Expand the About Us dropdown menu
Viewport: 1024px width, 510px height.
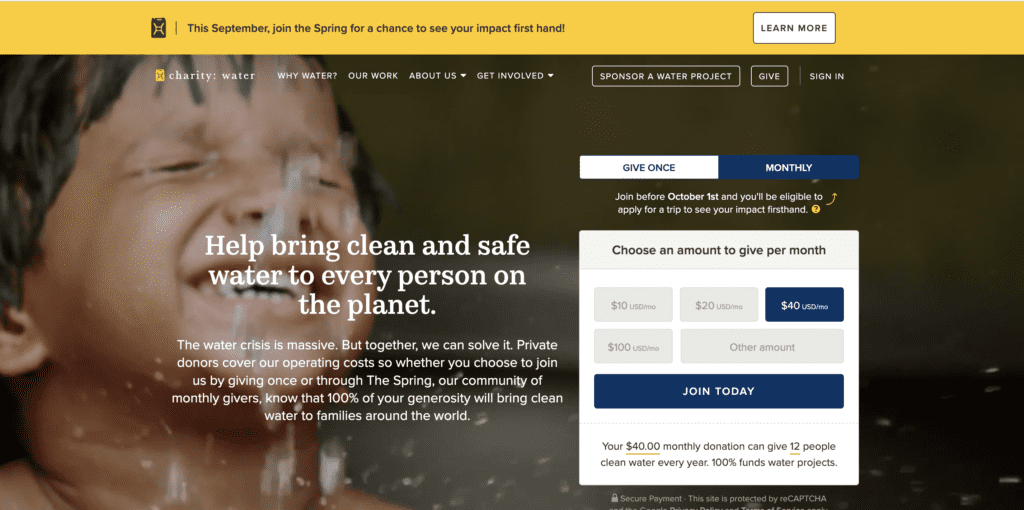coord(438,76)
